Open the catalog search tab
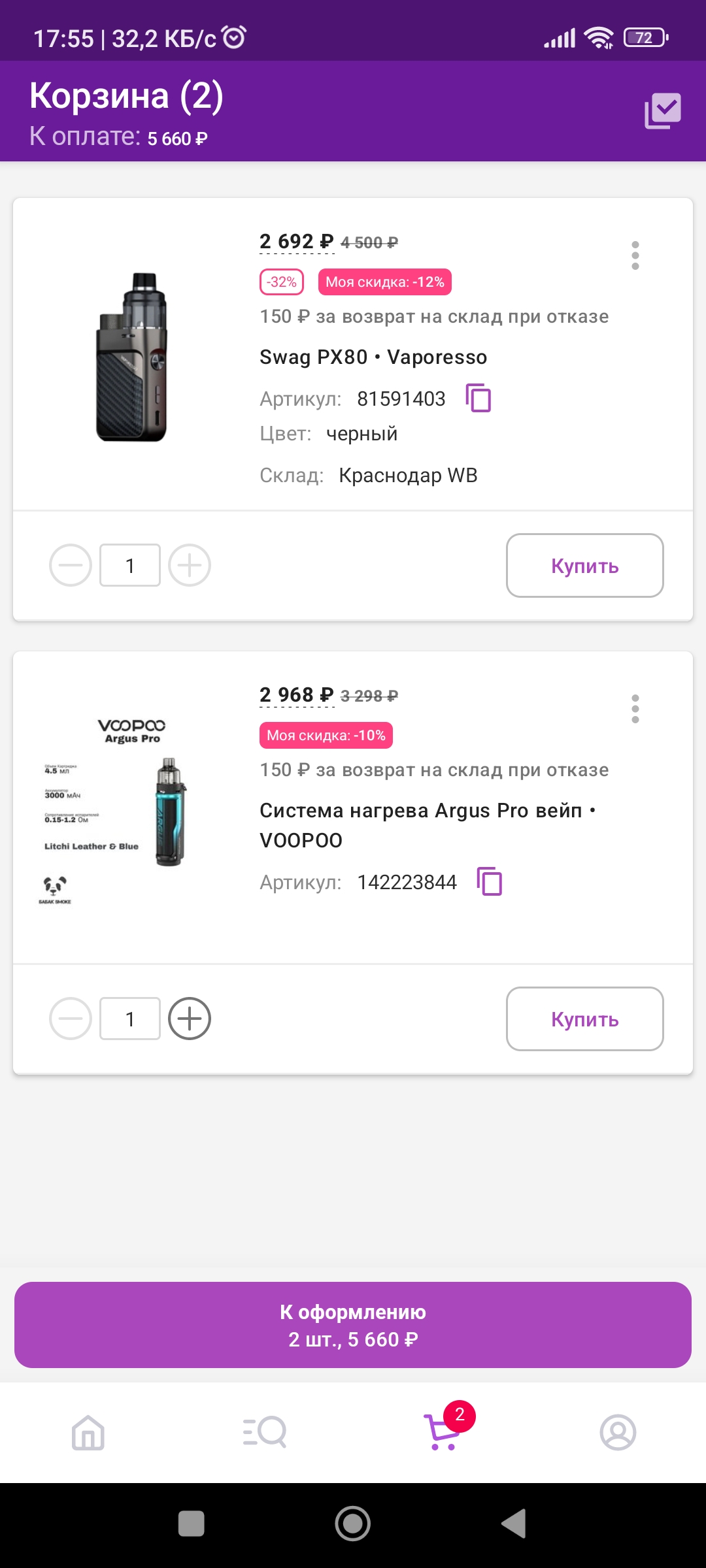The height and width of the screenshot is (1568, 706). pos(265,1432)
